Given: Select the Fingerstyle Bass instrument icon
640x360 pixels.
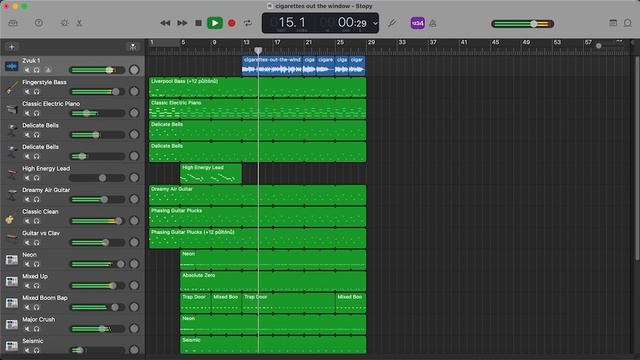Looking at the screenshot, I should pyautogui.click(x=11, y=87).
